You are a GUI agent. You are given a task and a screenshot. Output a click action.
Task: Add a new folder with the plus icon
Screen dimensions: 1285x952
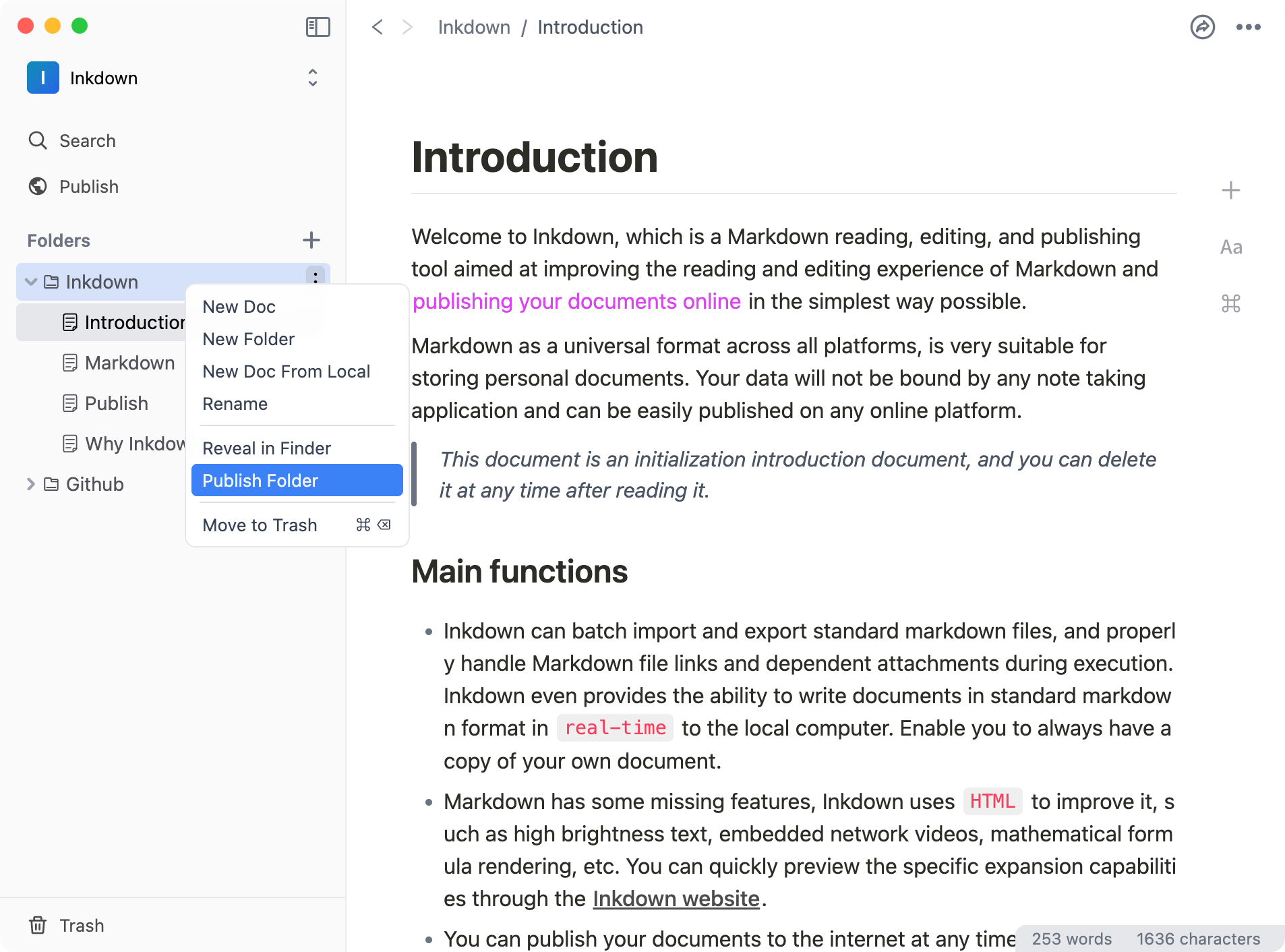pyautogui.click(x=311, y=240)
